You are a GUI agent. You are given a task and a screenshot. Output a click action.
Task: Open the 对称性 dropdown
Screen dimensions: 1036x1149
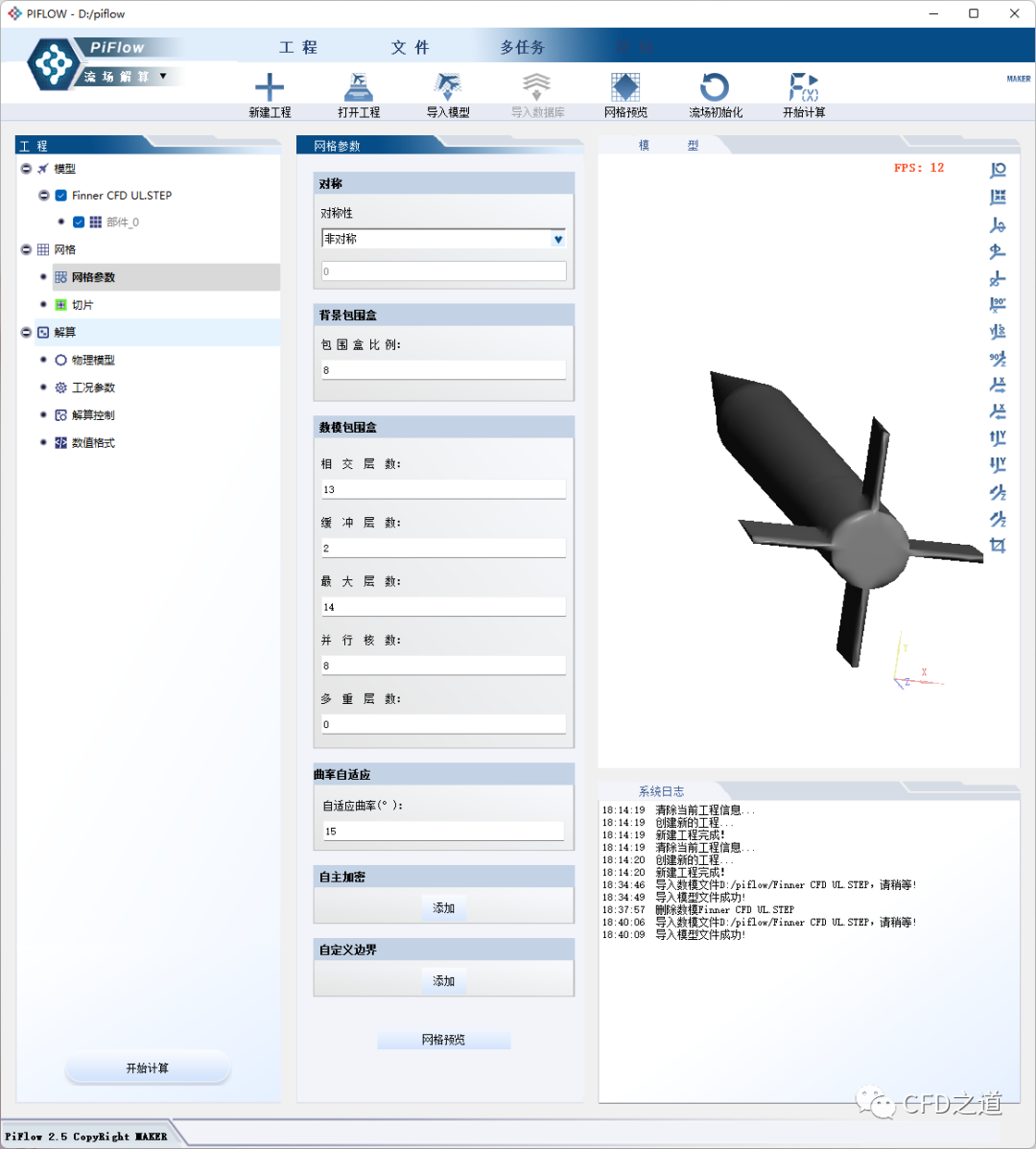tap(443, 239)
